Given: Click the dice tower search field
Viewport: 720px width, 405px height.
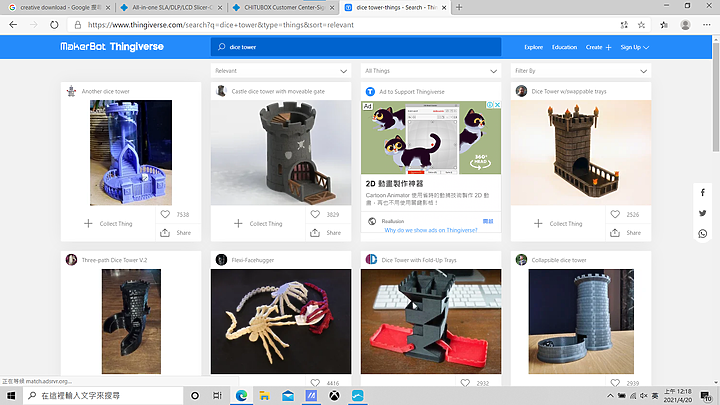Looking at the screenshot, I should [x=356, y=47].
